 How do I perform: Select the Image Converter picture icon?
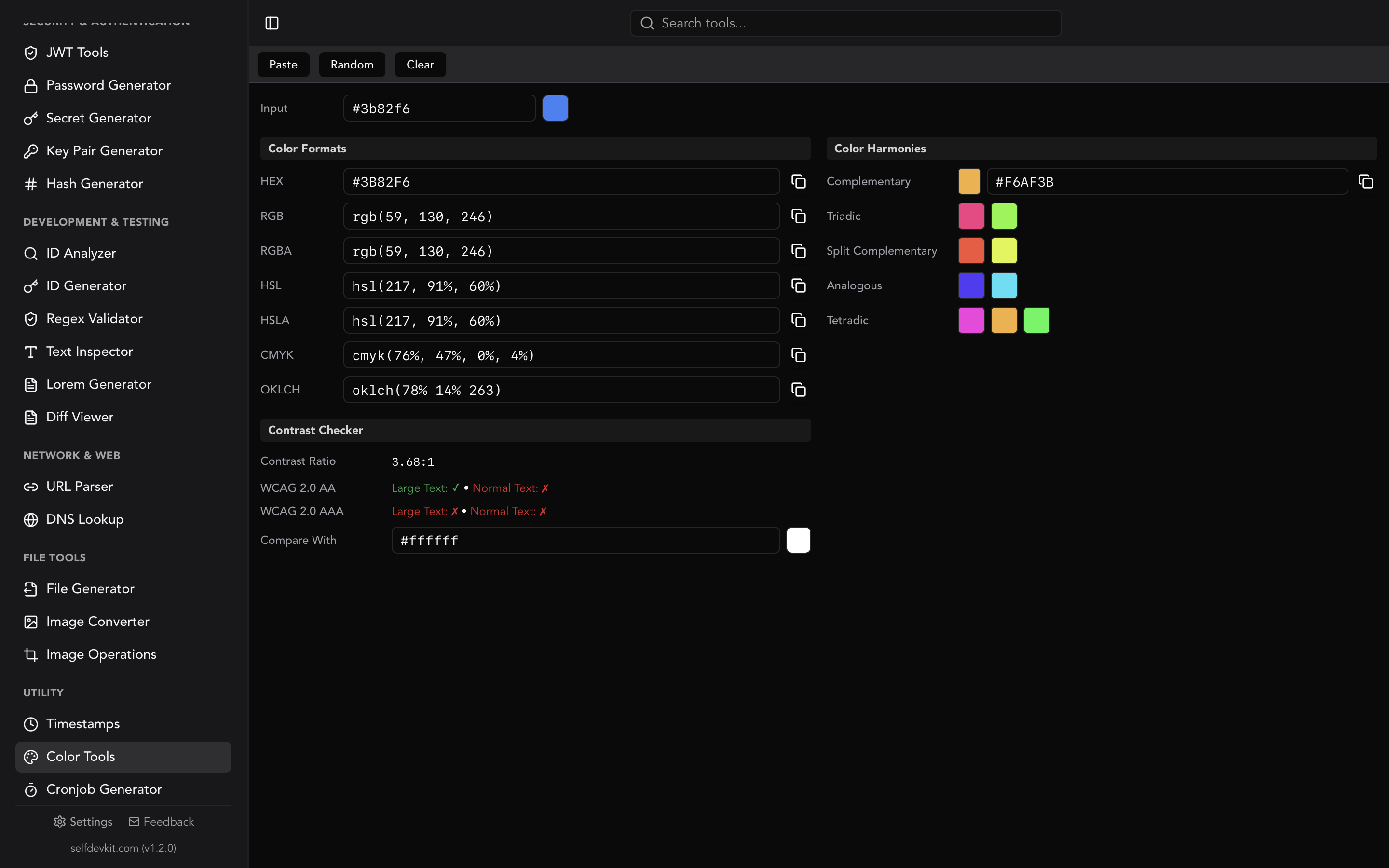(x=30, y=622)
